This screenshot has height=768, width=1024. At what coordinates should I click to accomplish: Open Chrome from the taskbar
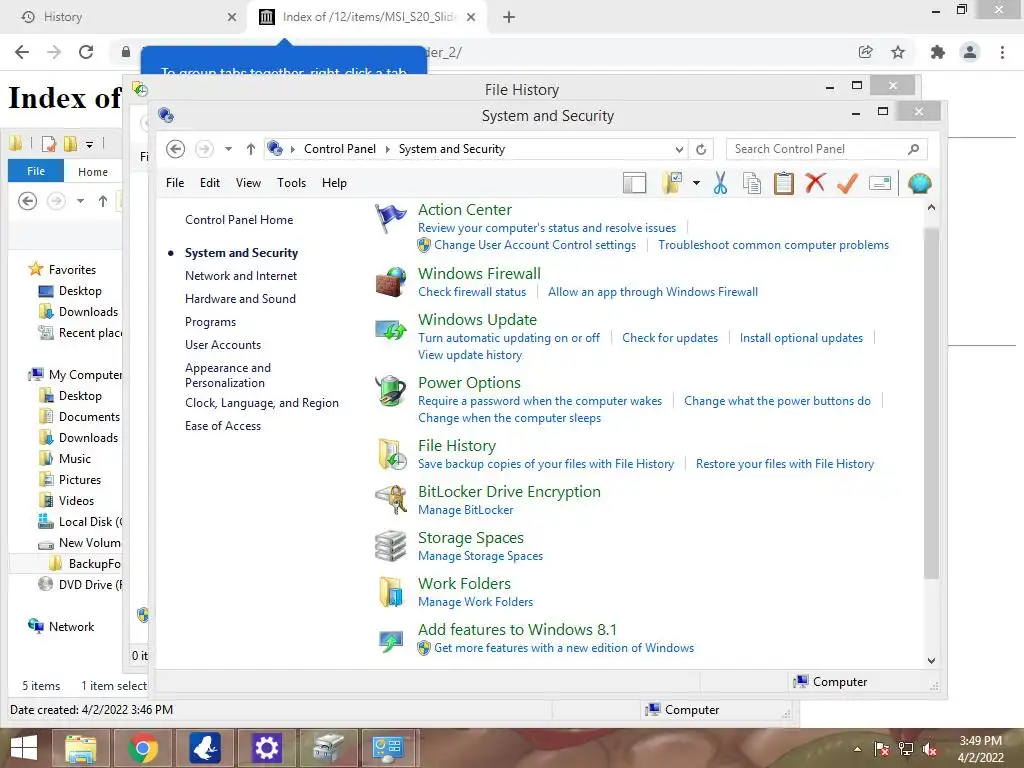[x=143, y=748]
